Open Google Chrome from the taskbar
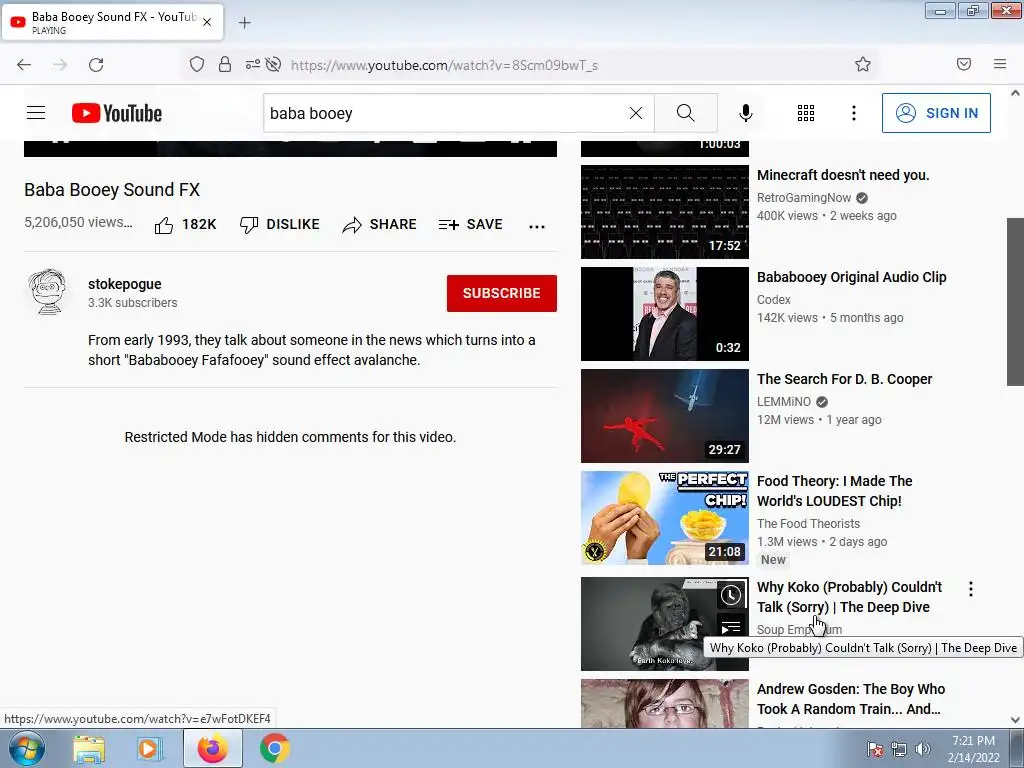 (274, 749)
